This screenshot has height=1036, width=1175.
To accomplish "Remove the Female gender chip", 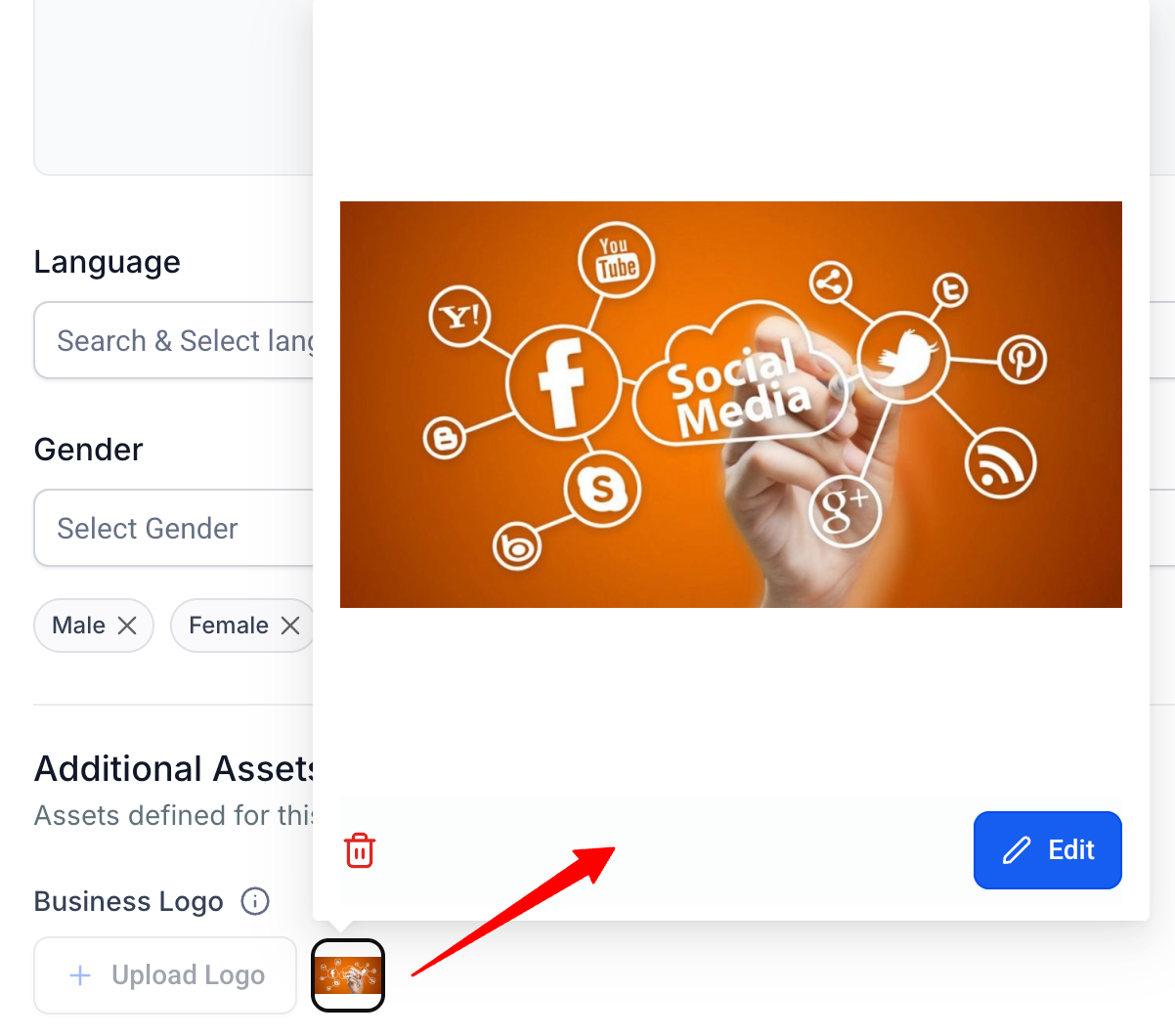I will (290, 626).
